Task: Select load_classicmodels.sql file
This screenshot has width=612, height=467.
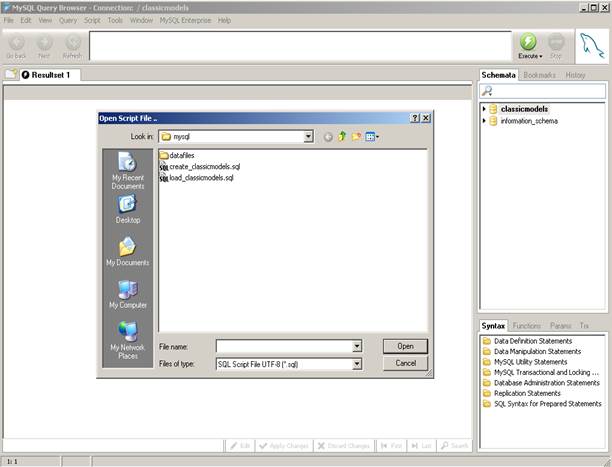Action: click(197, 178)
